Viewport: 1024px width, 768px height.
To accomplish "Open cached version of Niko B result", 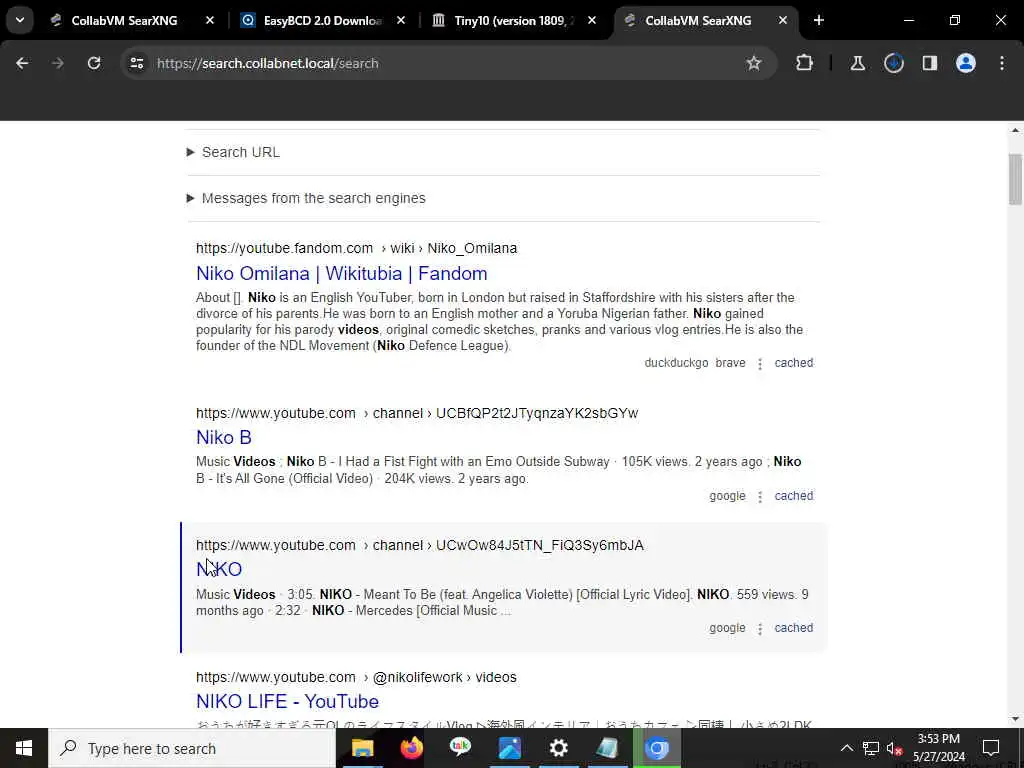I will (793, 496).
